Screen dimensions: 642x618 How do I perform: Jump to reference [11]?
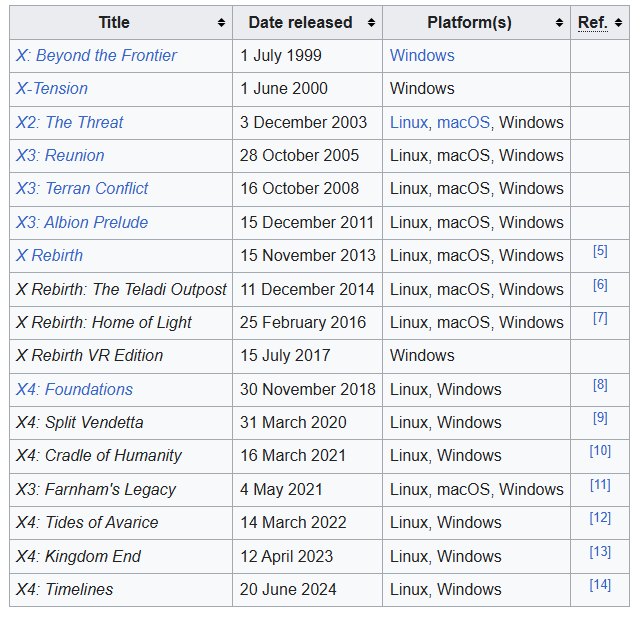point(600,485)
